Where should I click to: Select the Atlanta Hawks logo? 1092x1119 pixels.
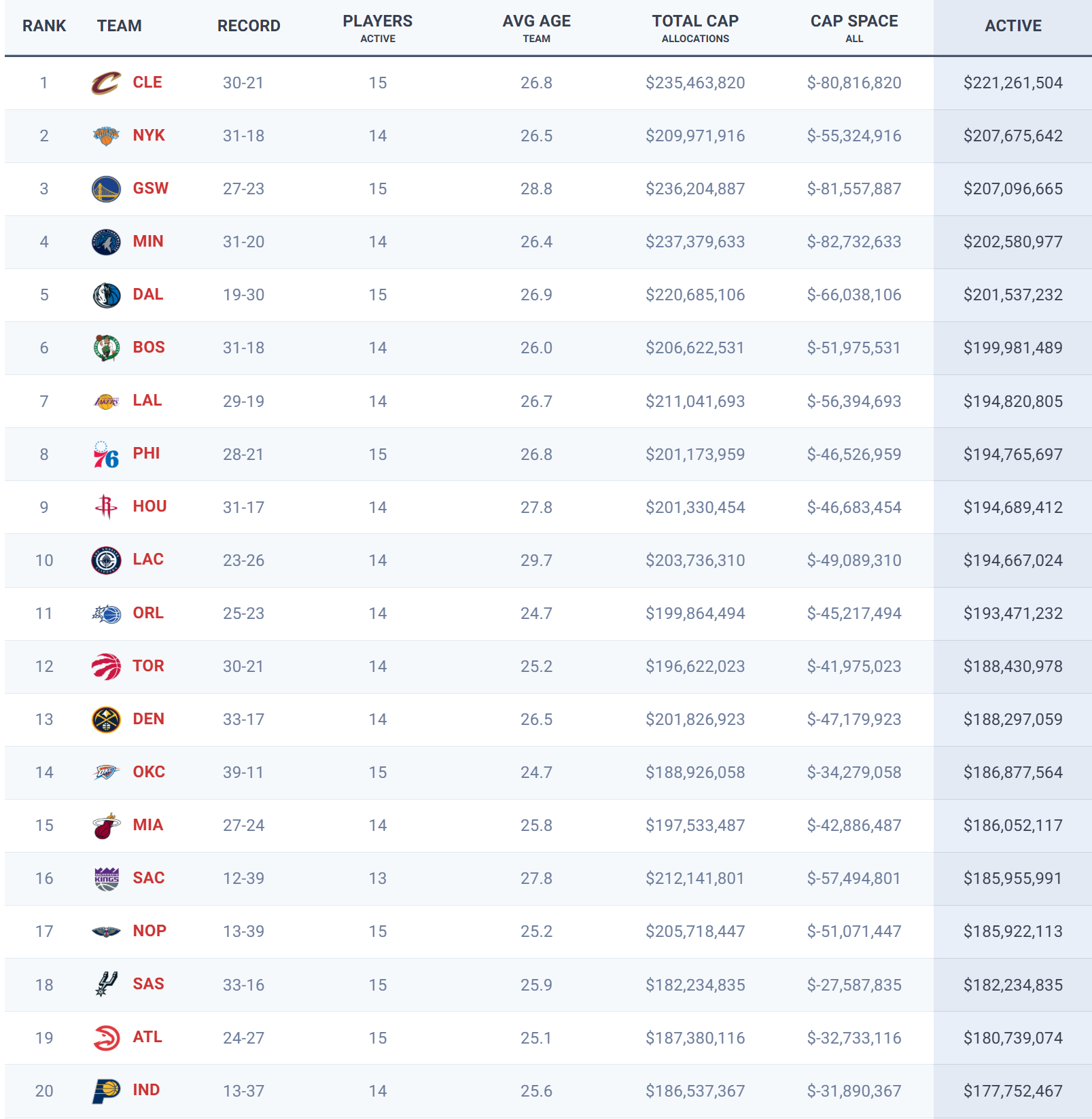[x=106, y=1037]
